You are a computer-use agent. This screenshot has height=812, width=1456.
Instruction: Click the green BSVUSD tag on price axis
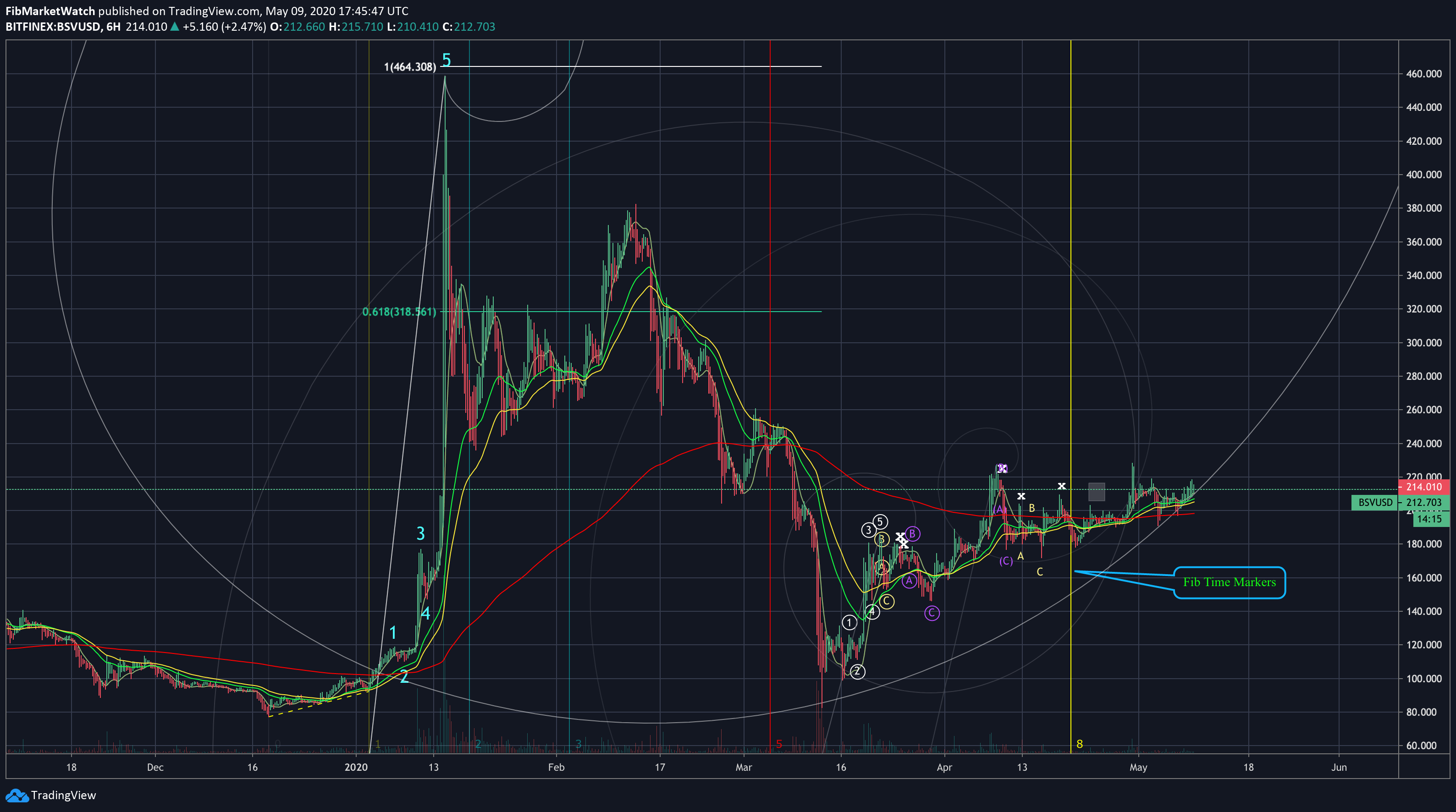tap(1375, 502)
